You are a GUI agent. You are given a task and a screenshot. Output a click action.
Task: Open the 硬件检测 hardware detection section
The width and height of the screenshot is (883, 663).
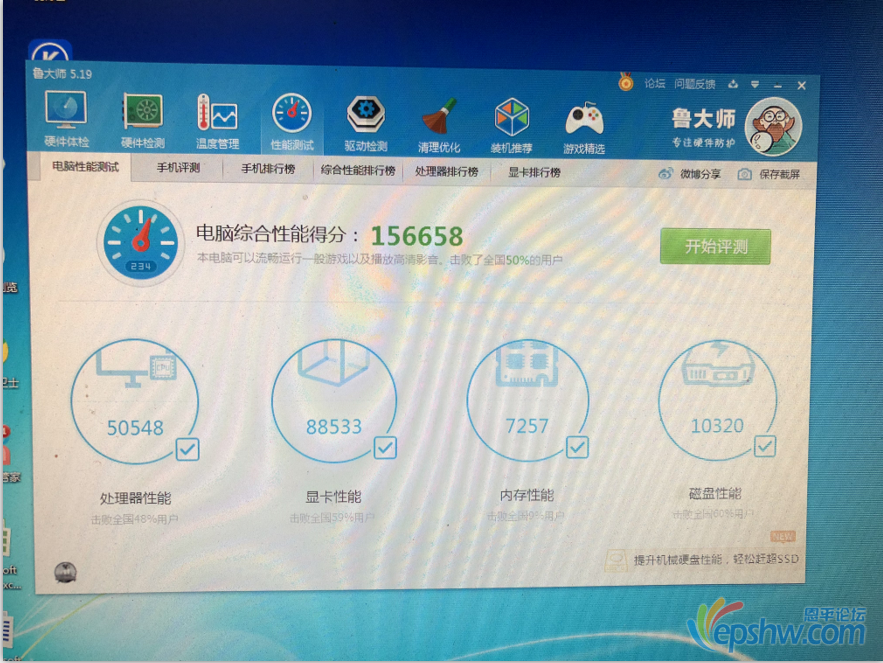pos(142,121)
